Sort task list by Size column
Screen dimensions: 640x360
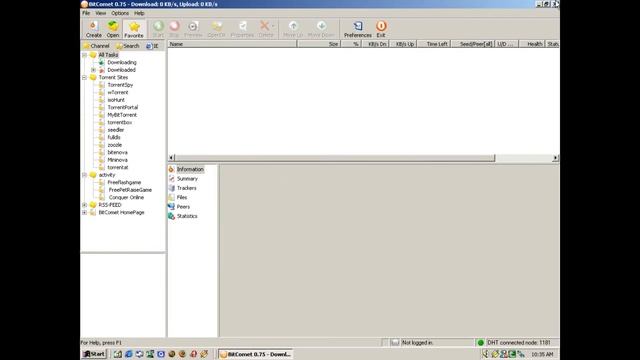[319, 44]
